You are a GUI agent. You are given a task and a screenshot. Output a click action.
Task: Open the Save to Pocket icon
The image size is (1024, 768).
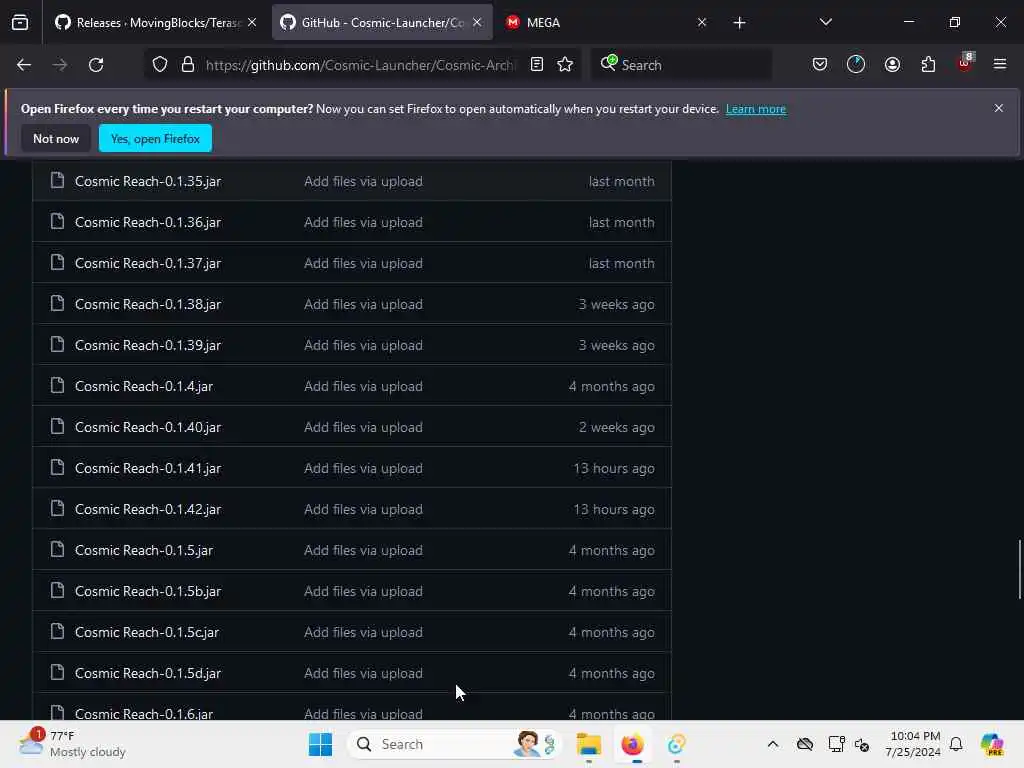[820, 65]
